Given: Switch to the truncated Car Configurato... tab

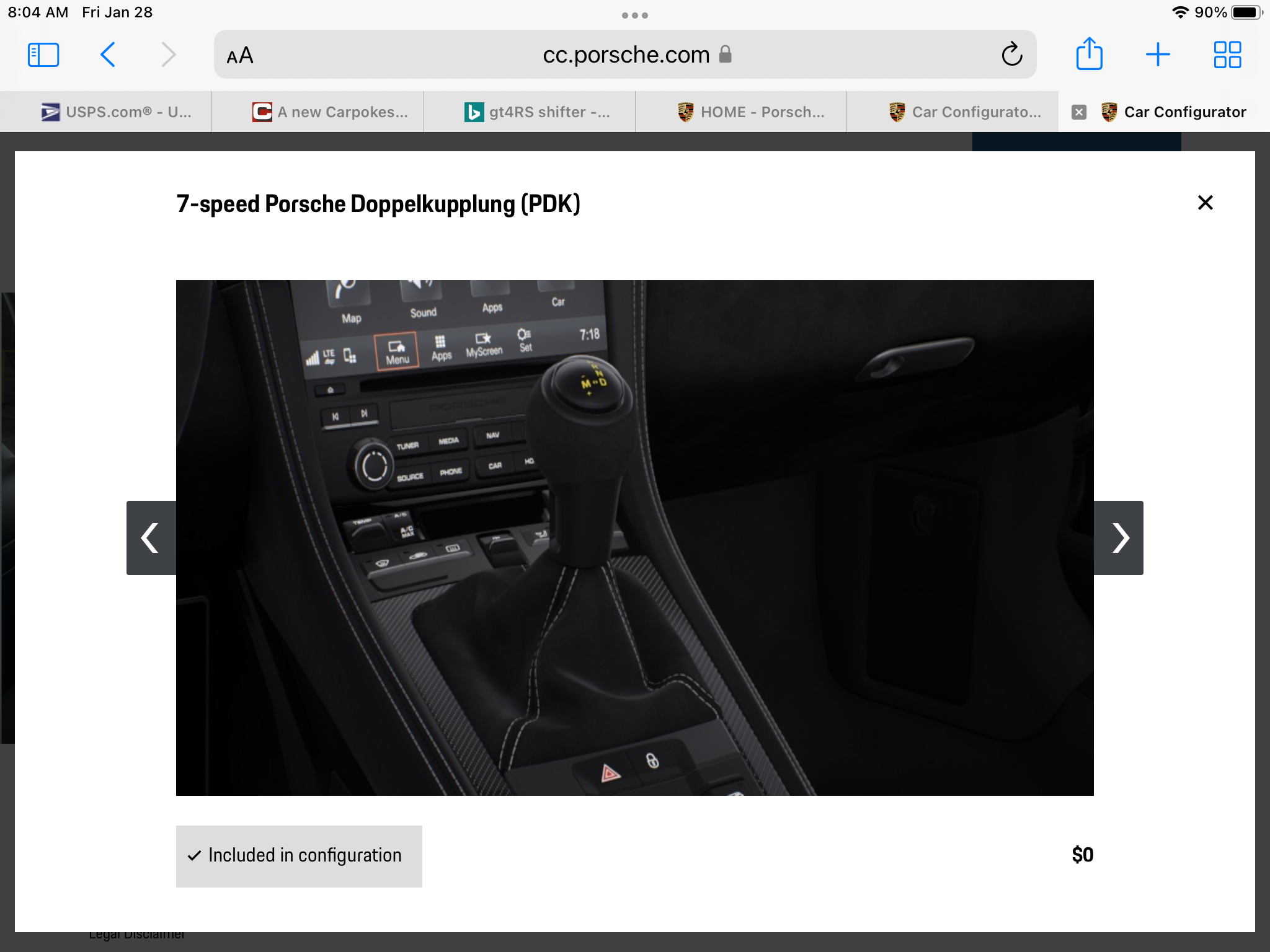Looking at the screenshot, I should (x=953, y=112).
